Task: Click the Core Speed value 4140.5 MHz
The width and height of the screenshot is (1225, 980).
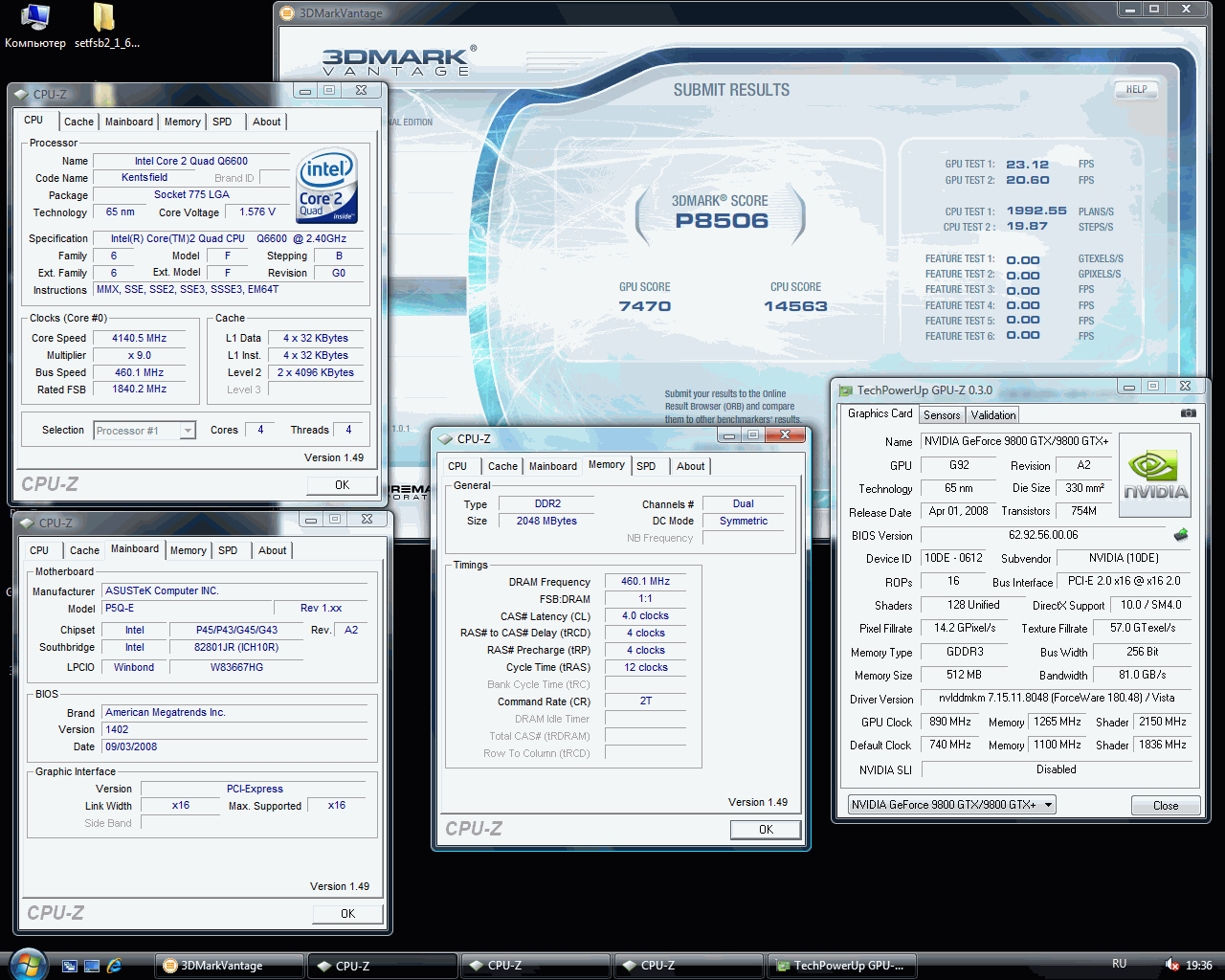Action: tap(139, 338)
